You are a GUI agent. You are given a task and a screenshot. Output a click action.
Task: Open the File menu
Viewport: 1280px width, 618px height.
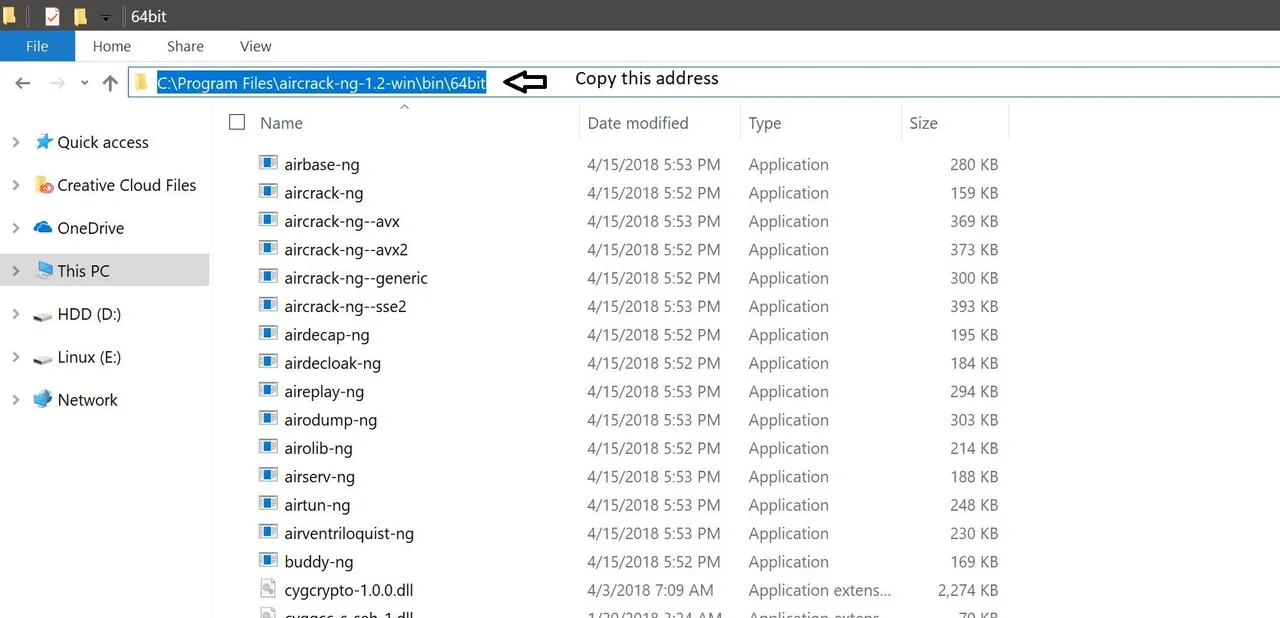tap(37, 46)
